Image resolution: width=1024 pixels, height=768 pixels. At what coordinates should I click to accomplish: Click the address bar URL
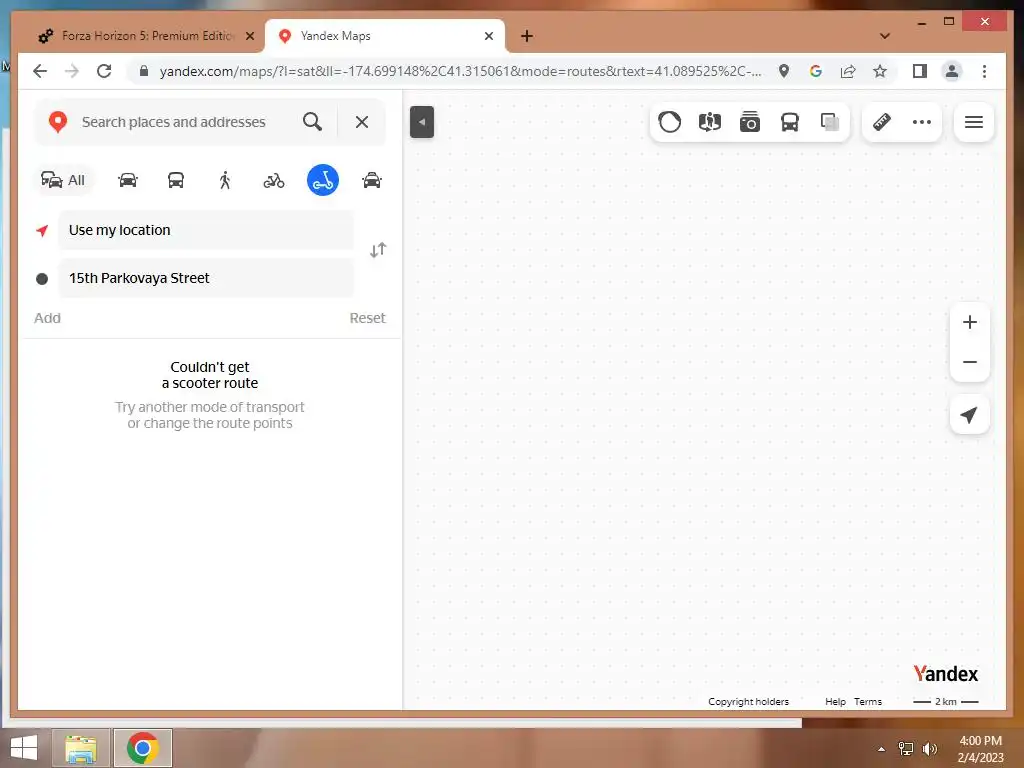(460, 71)
